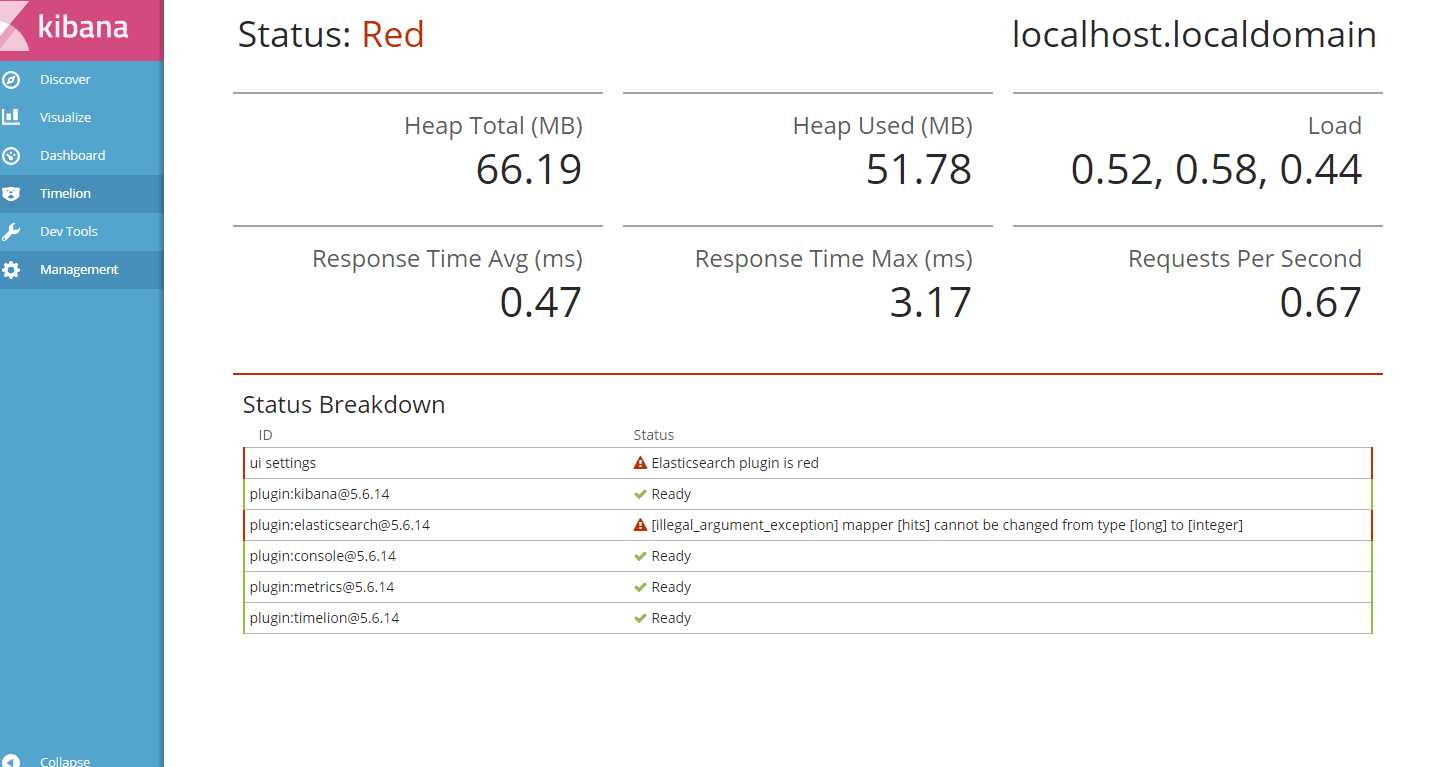Click the green checkmark for plugin:timelion

[640, 618]
